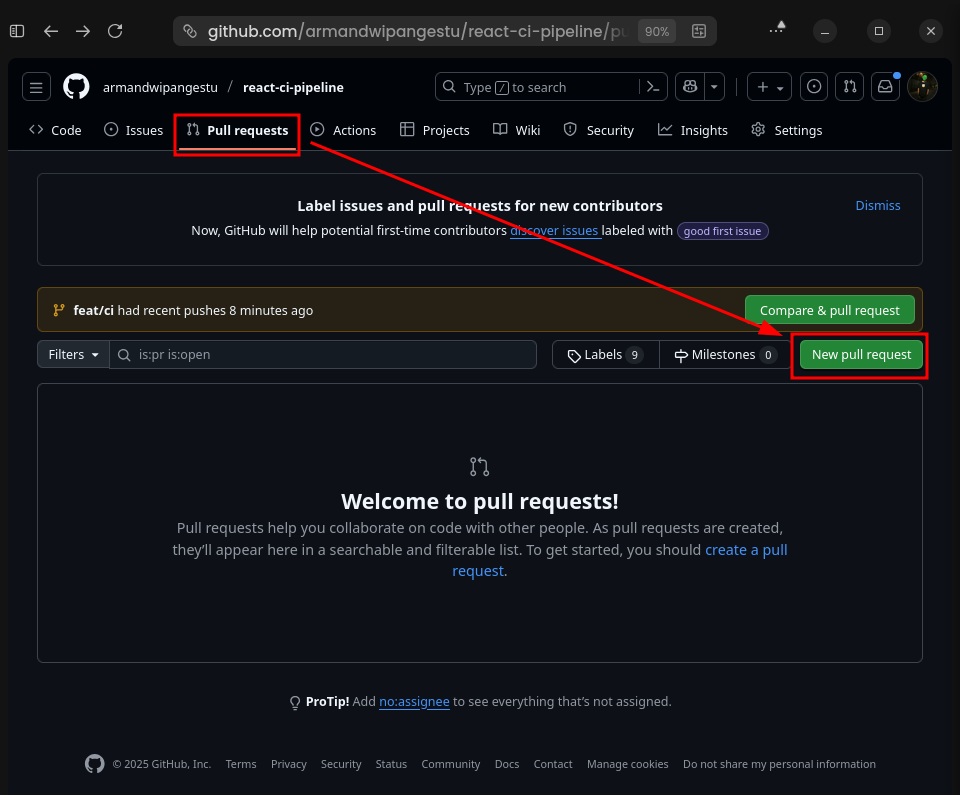Viewport: 960px width, 795px height.
Task: Expand the Copilot dropdown arrow
Action: pyautogui.click(x=714, y=87)
